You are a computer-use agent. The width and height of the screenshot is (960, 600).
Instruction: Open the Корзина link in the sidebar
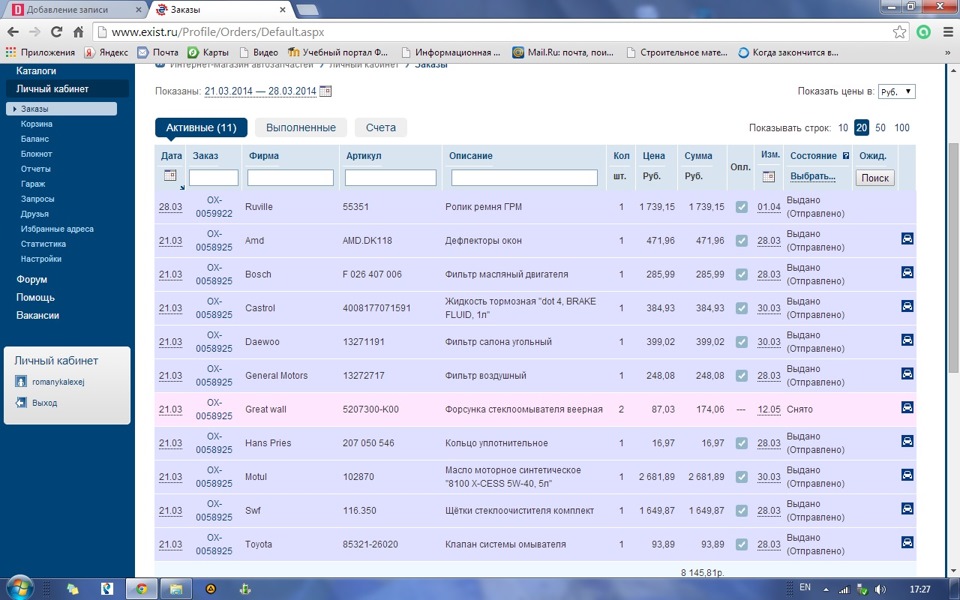coord(36,124)
